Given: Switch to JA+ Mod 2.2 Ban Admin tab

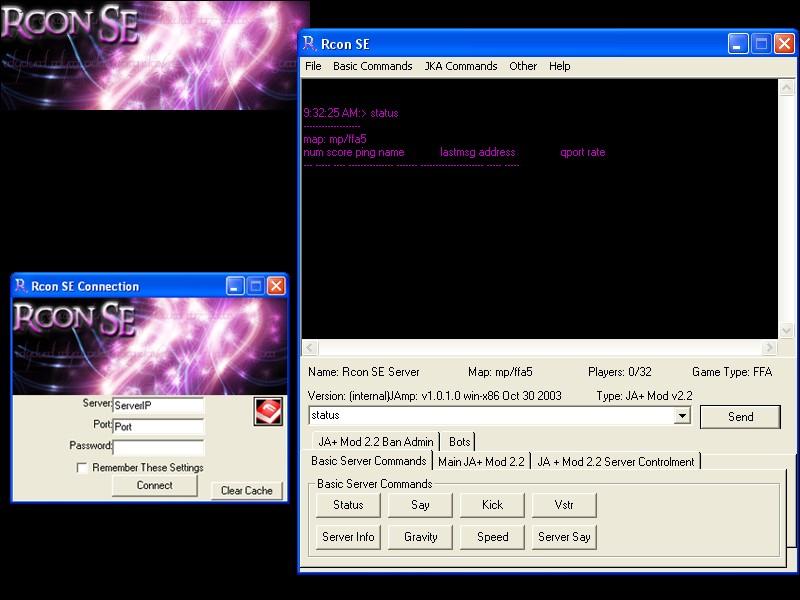Looking at the screenshot, I should tap(375, 441).
